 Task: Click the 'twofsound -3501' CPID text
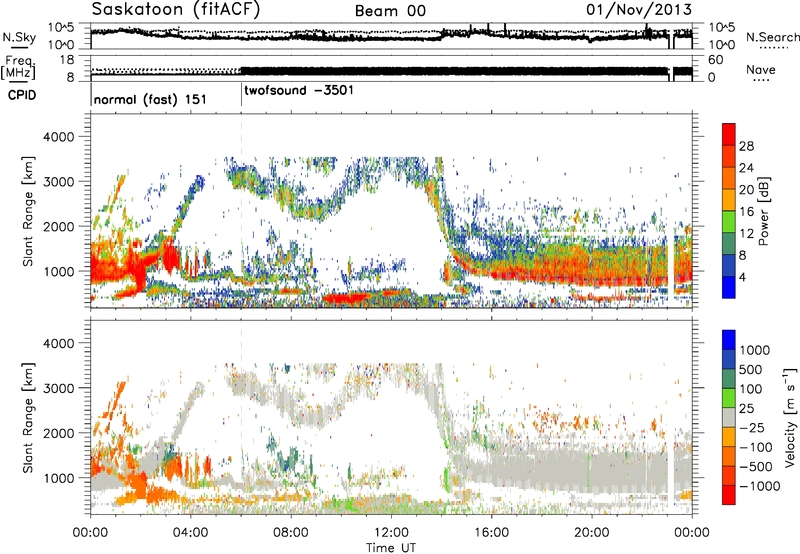(x=298, y=91)
